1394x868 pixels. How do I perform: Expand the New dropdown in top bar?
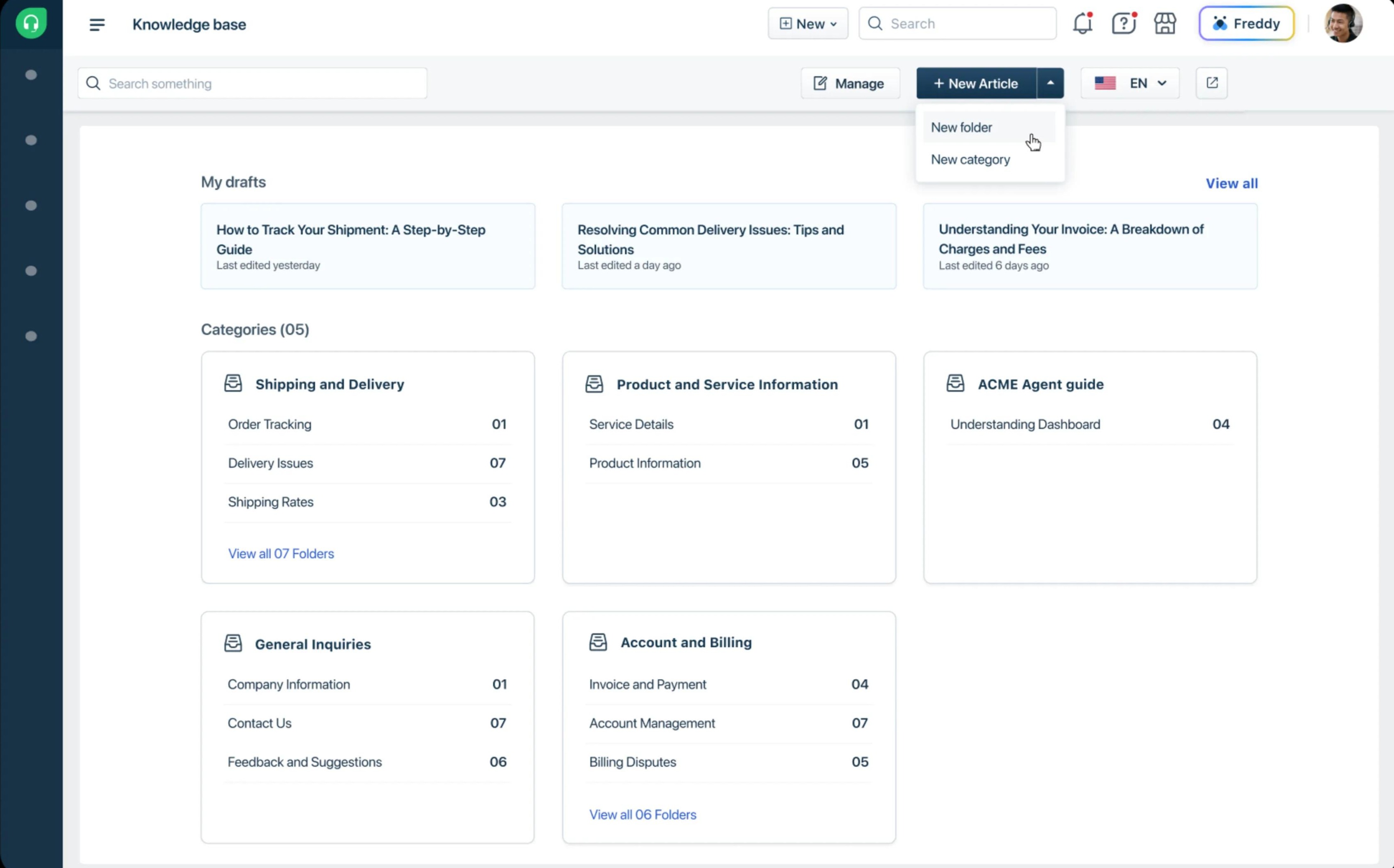click(x=807, y=23)
